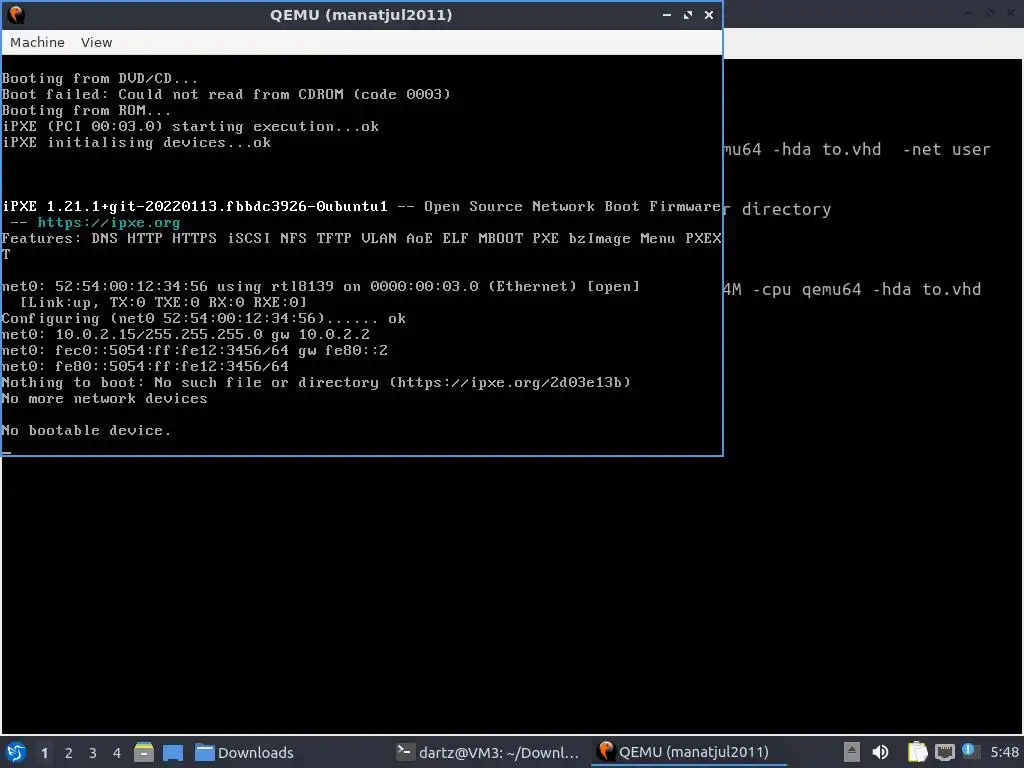Viewport: 1024px width, 768px height.
Task: Switch to workspace 3
Action: (x=93, y=753)
